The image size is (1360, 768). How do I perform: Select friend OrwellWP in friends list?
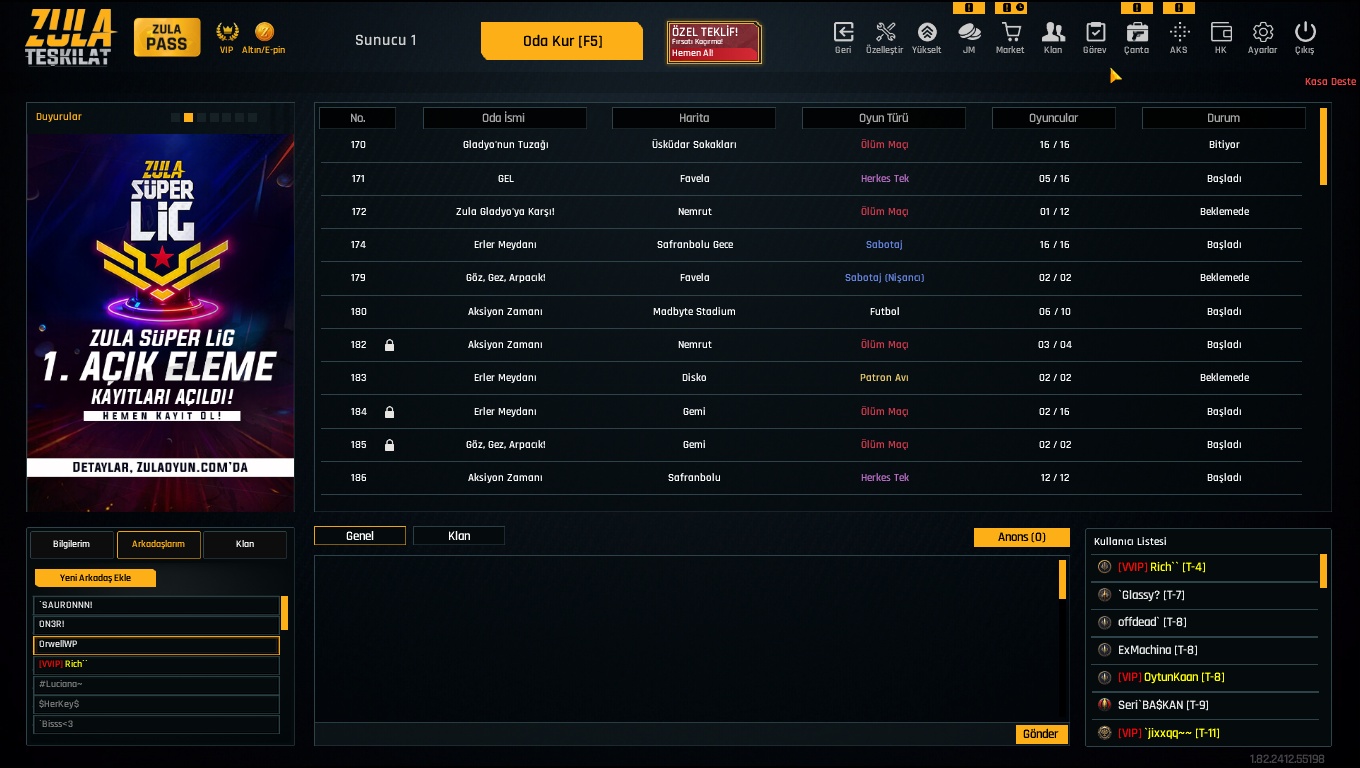click(156, 645)
